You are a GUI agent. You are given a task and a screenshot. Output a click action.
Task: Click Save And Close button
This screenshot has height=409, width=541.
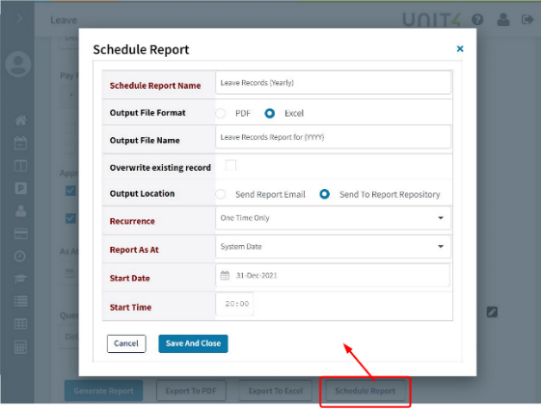(x=193, y=343)
